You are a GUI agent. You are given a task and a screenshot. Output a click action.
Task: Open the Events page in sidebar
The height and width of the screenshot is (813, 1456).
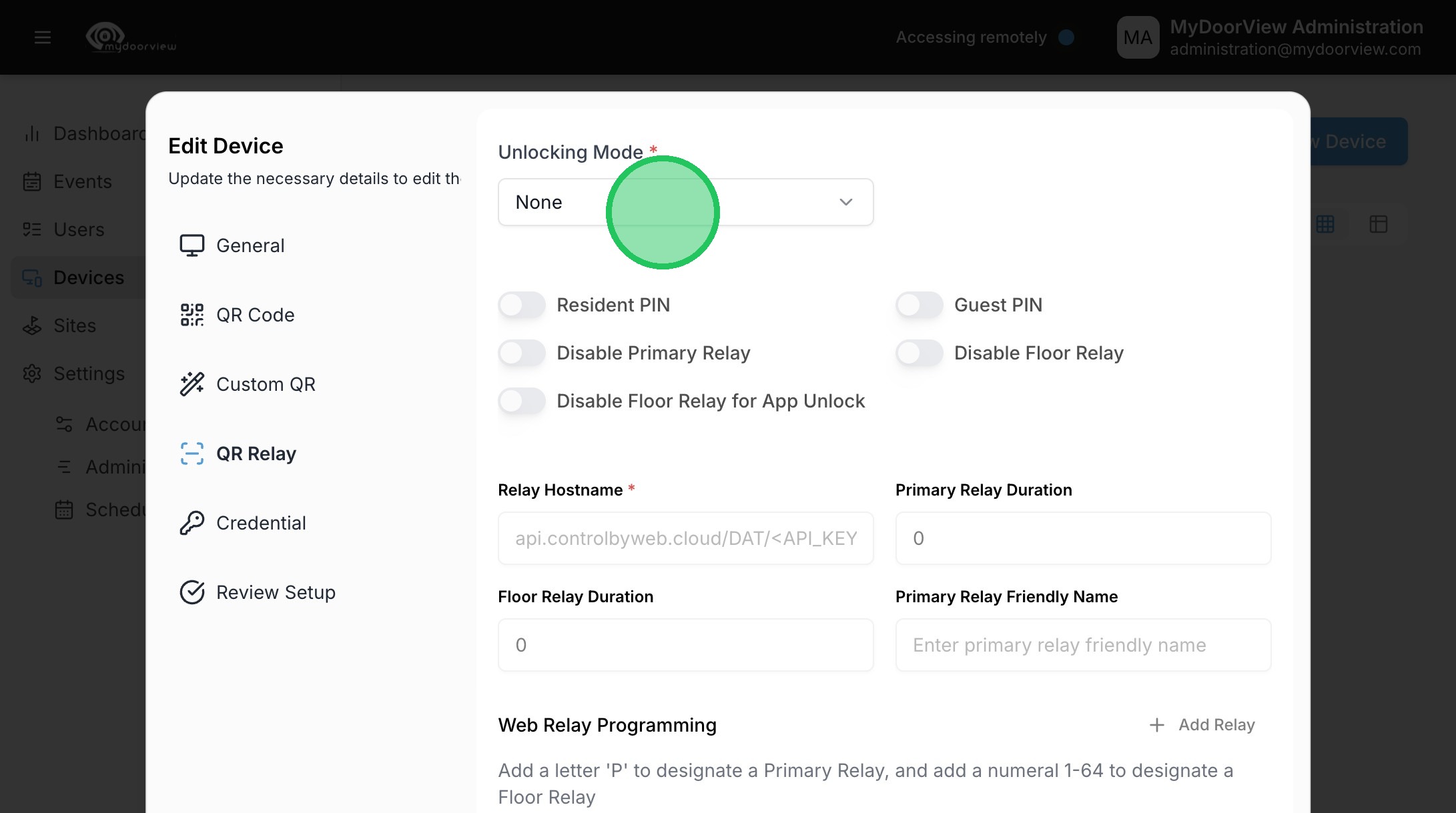(x=82, y=181)
